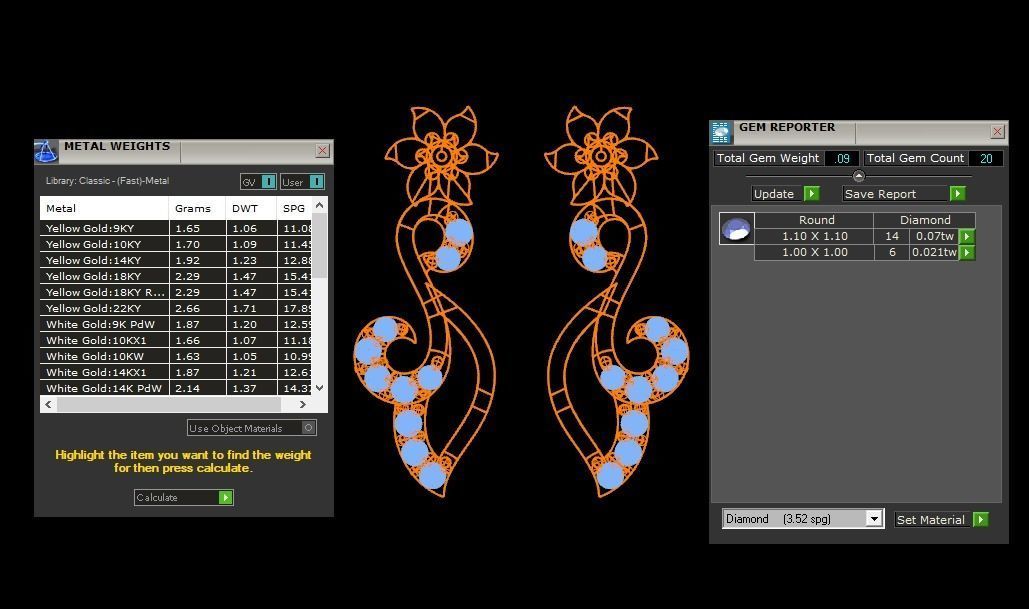Viewport: 1029px width, 609px height.
Task: Select Yellow Gold:9KY row
Action: point(176,228)
